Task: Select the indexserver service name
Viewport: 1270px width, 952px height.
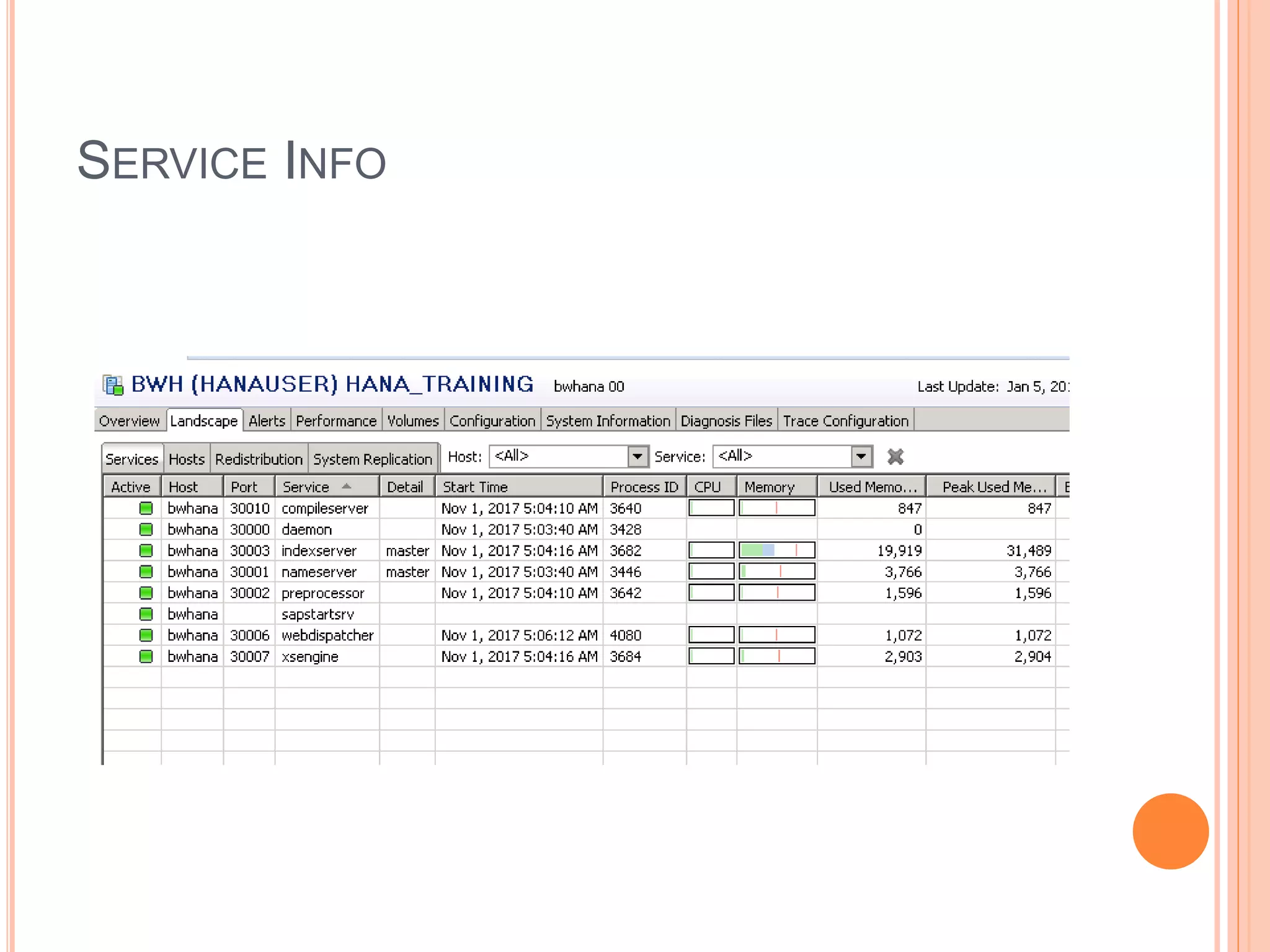Action: pyautogui.click(x=319, y=551)
